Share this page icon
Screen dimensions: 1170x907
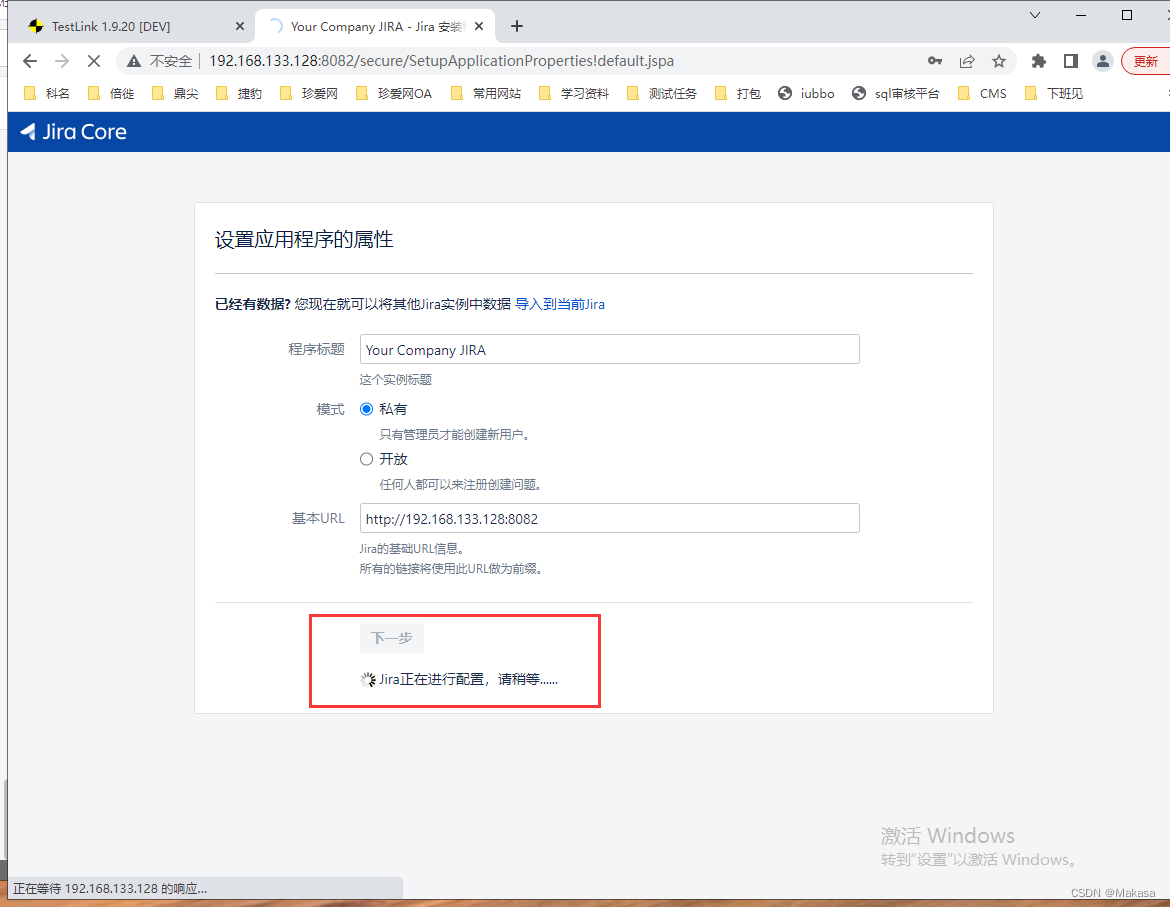pos(967,61)
